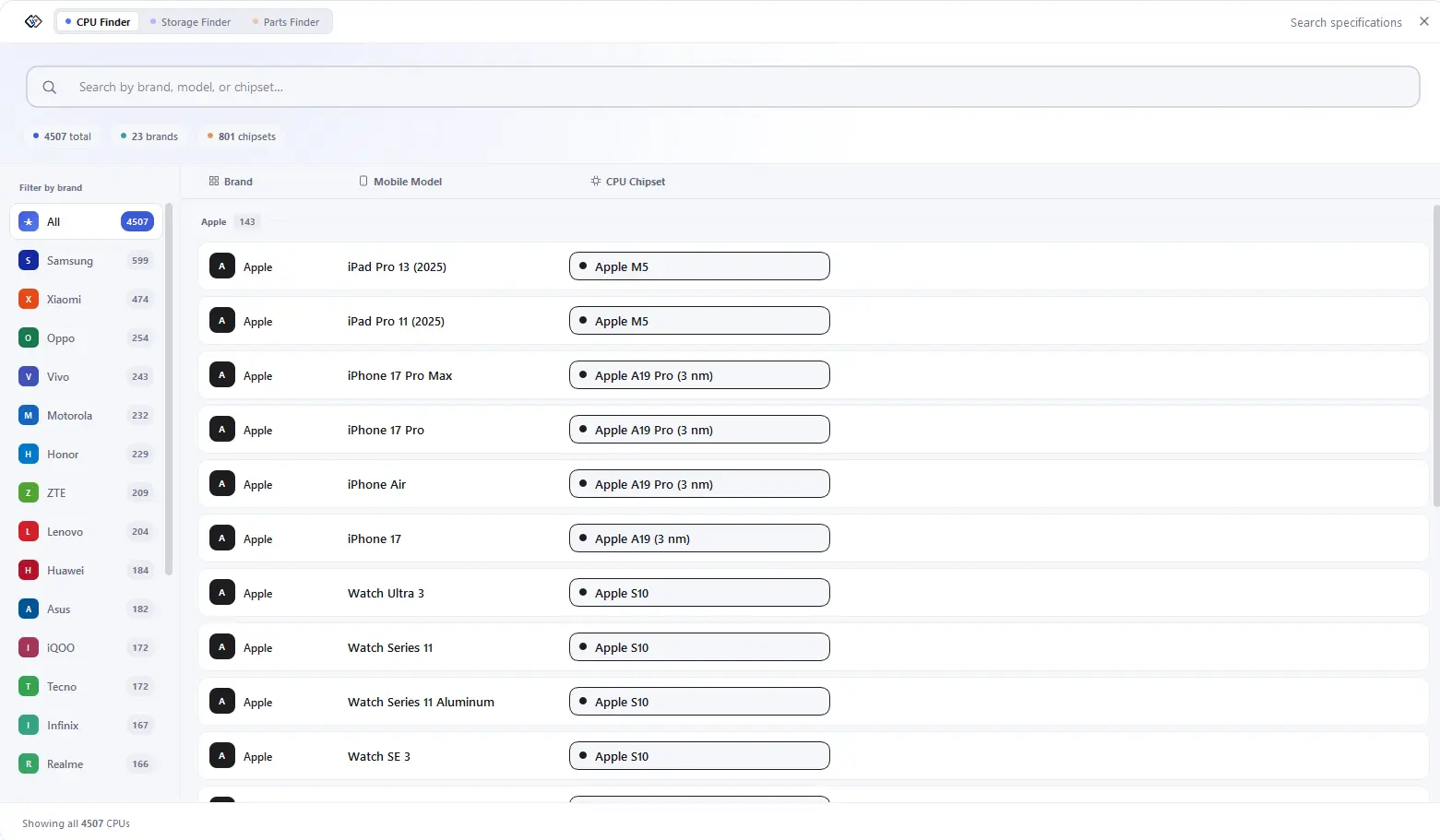The width and height of the screenshot is (1440, 840).
Task: Click the Infinix brand icon
Action: (x=29, y=726)
